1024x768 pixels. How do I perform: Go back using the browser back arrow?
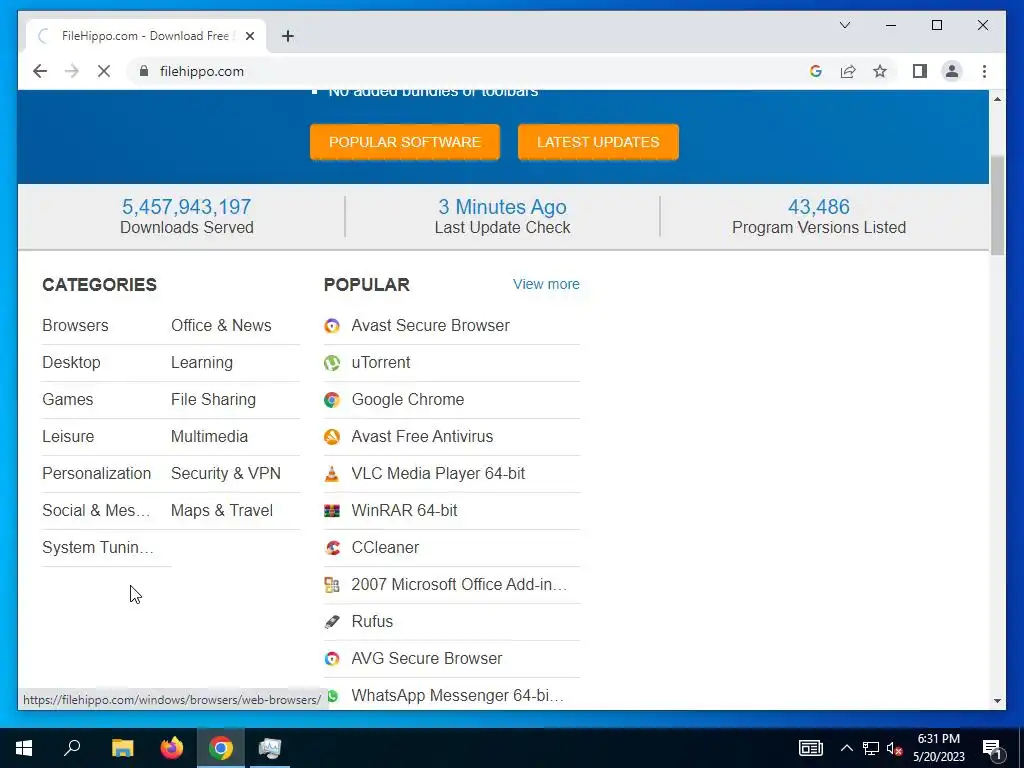coord(40,71)
